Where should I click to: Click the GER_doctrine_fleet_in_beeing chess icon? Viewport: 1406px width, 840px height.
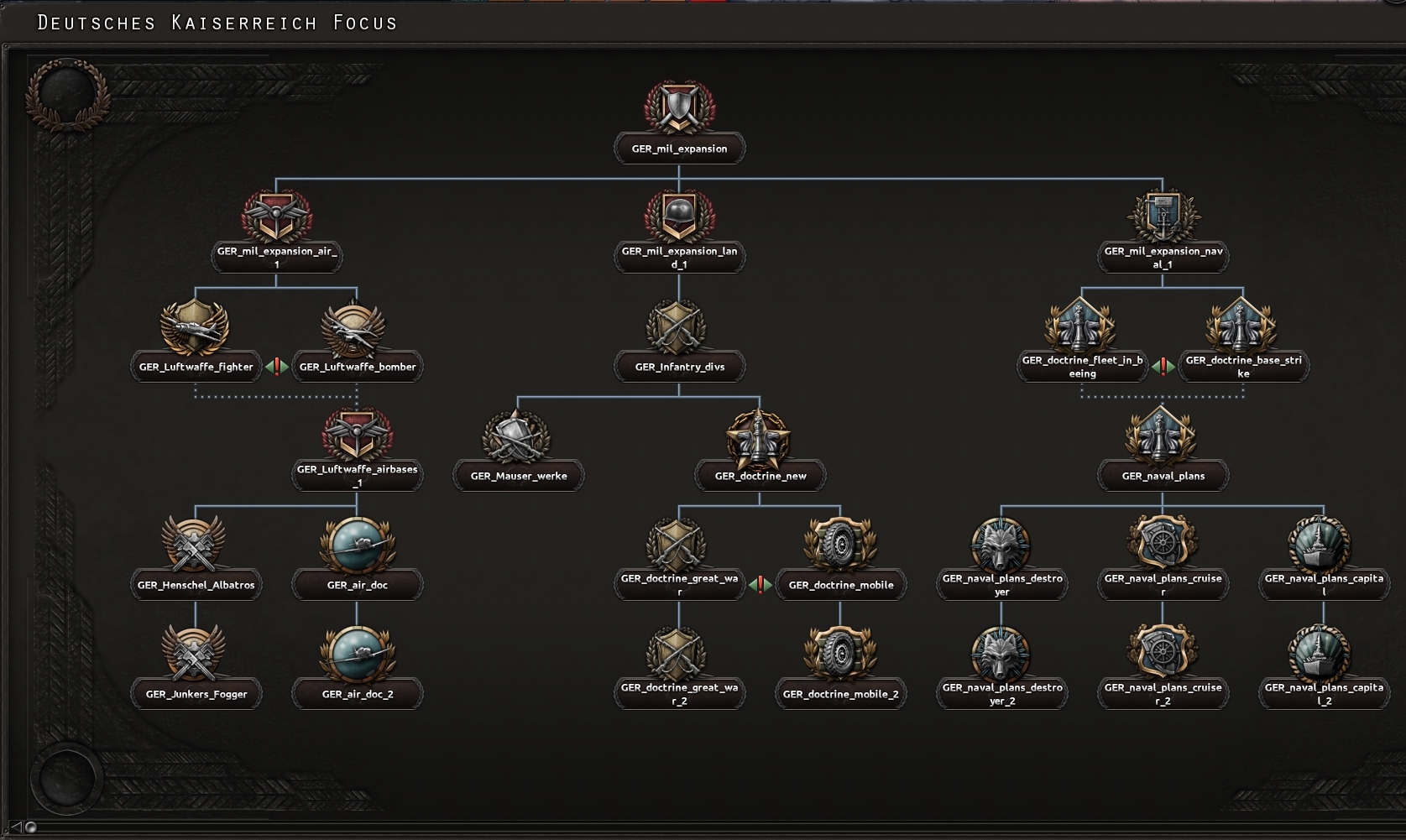(1081, 326)
